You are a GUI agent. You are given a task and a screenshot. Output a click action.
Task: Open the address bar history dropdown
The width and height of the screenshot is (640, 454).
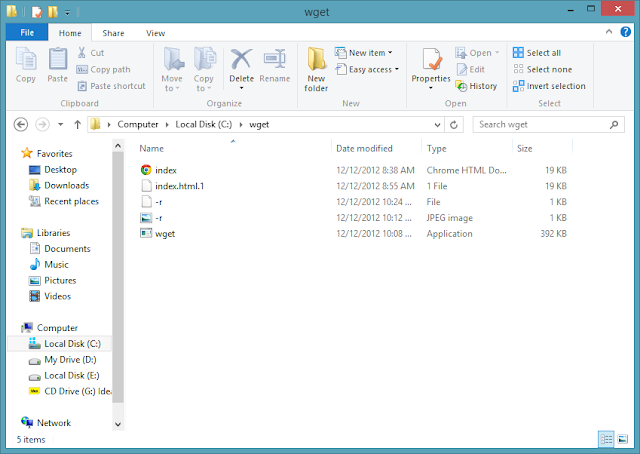pos(437,125)
